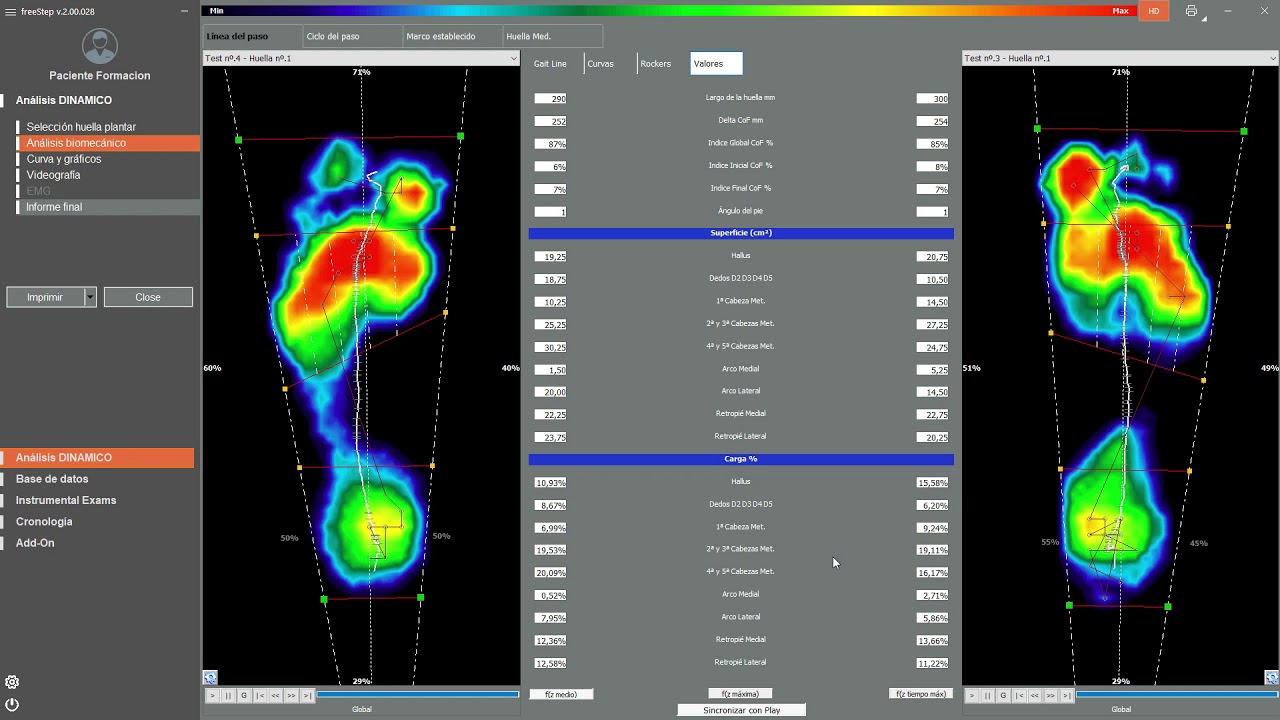Jump to last frame of Test nº.3 footprint
This screenshot has height=720, width=1280.
point(1067,695)
